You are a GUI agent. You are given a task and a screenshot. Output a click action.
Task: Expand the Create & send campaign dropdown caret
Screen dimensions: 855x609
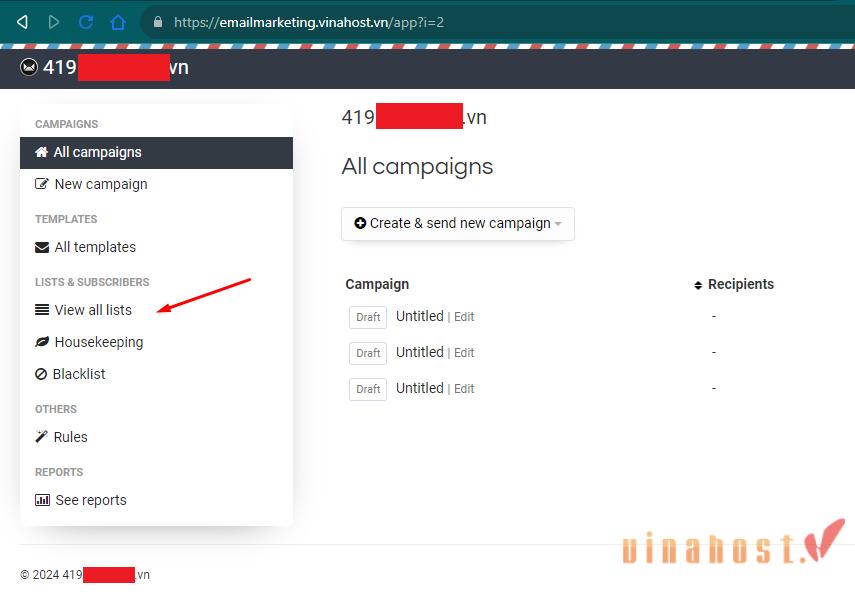point(558,224)
